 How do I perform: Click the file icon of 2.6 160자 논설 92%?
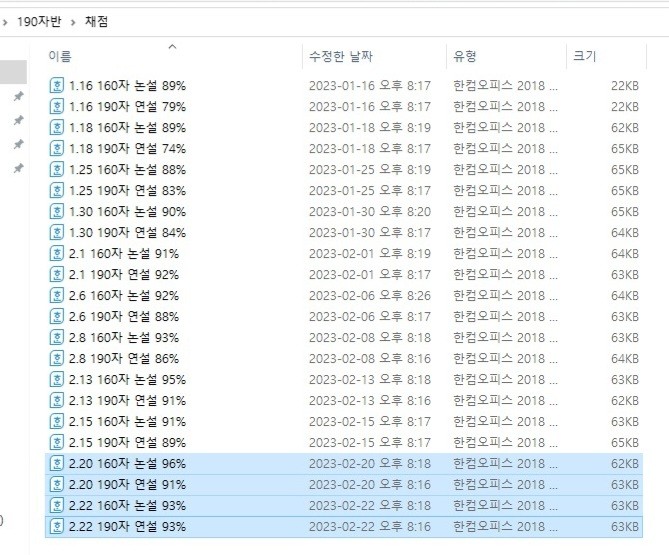(56, 296)
